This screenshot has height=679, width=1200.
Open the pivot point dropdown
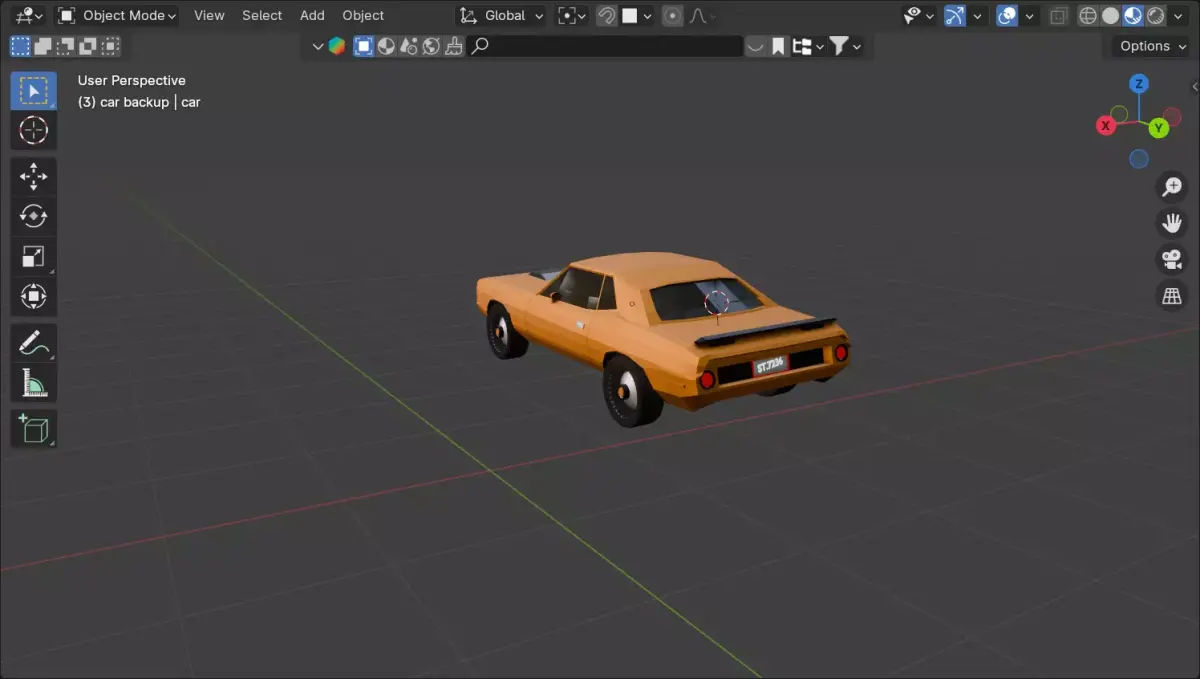[x=570, y=16]
